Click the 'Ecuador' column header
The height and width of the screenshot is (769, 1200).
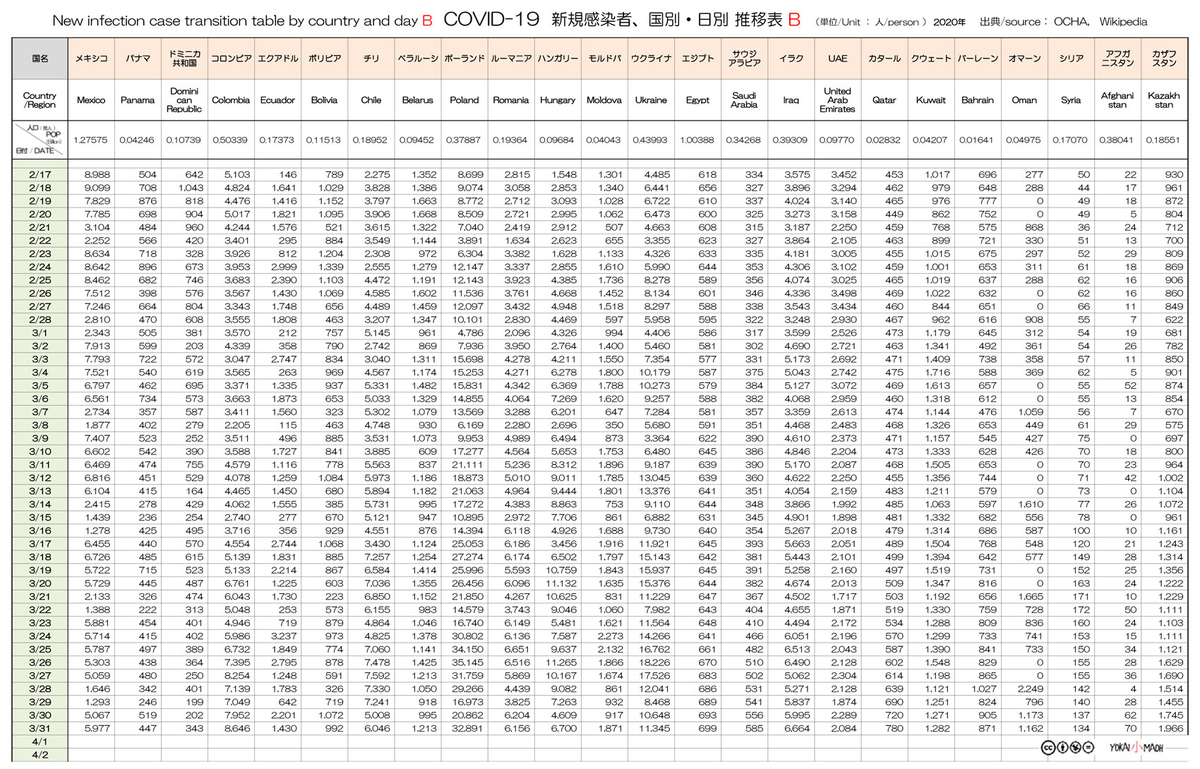click(x=277, y=101)
